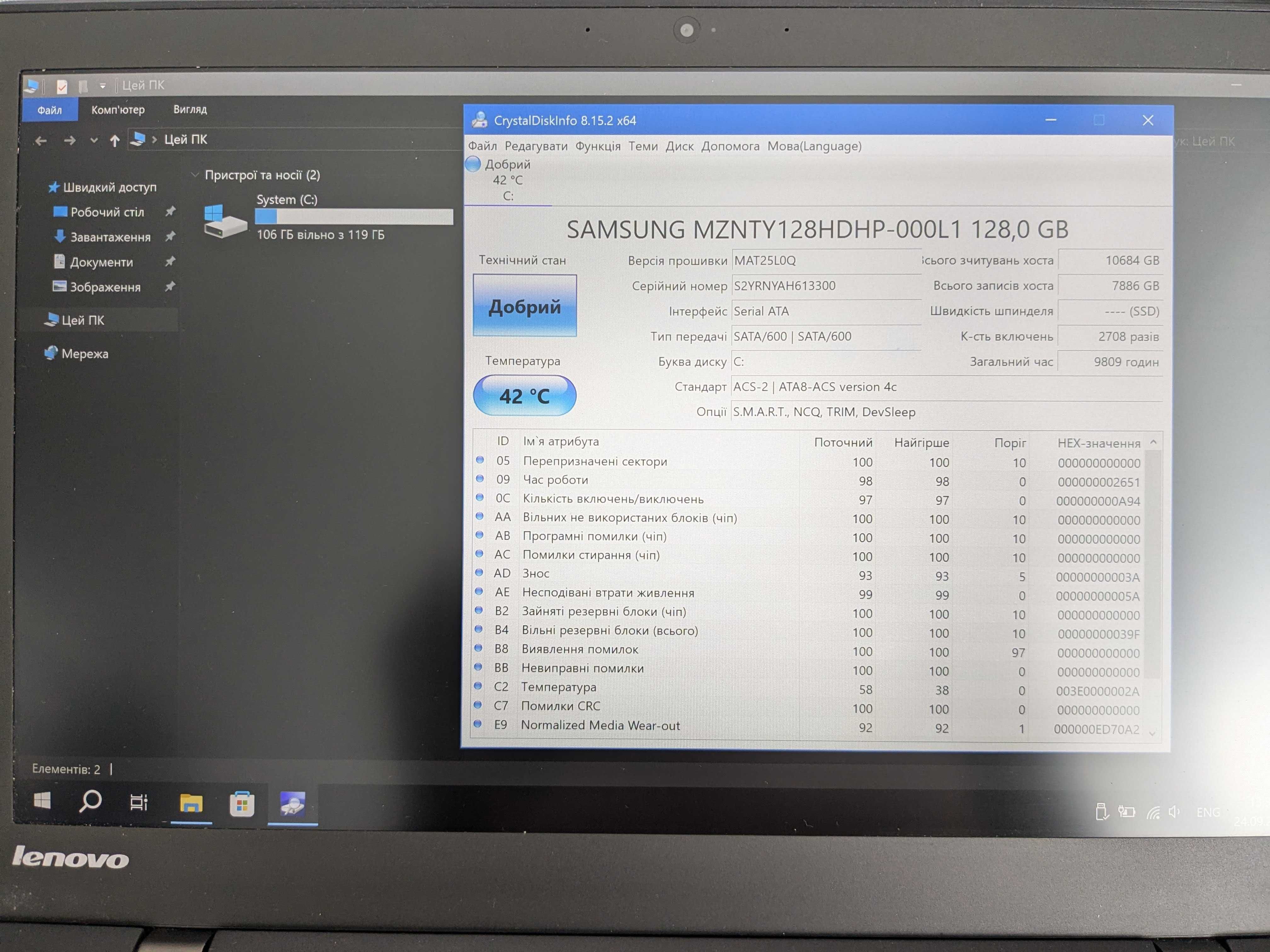Click the Поточний column header
Viewport: 1270px width, 952px height.
(843, 442)
